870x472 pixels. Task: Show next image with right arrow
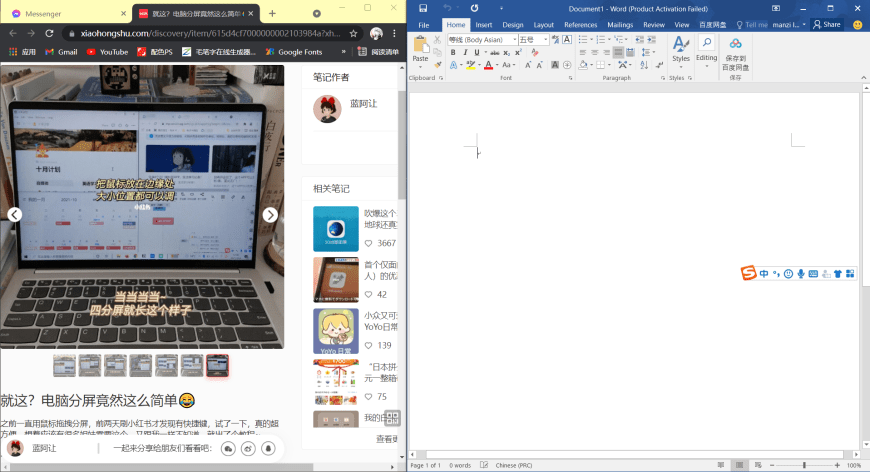270,215
